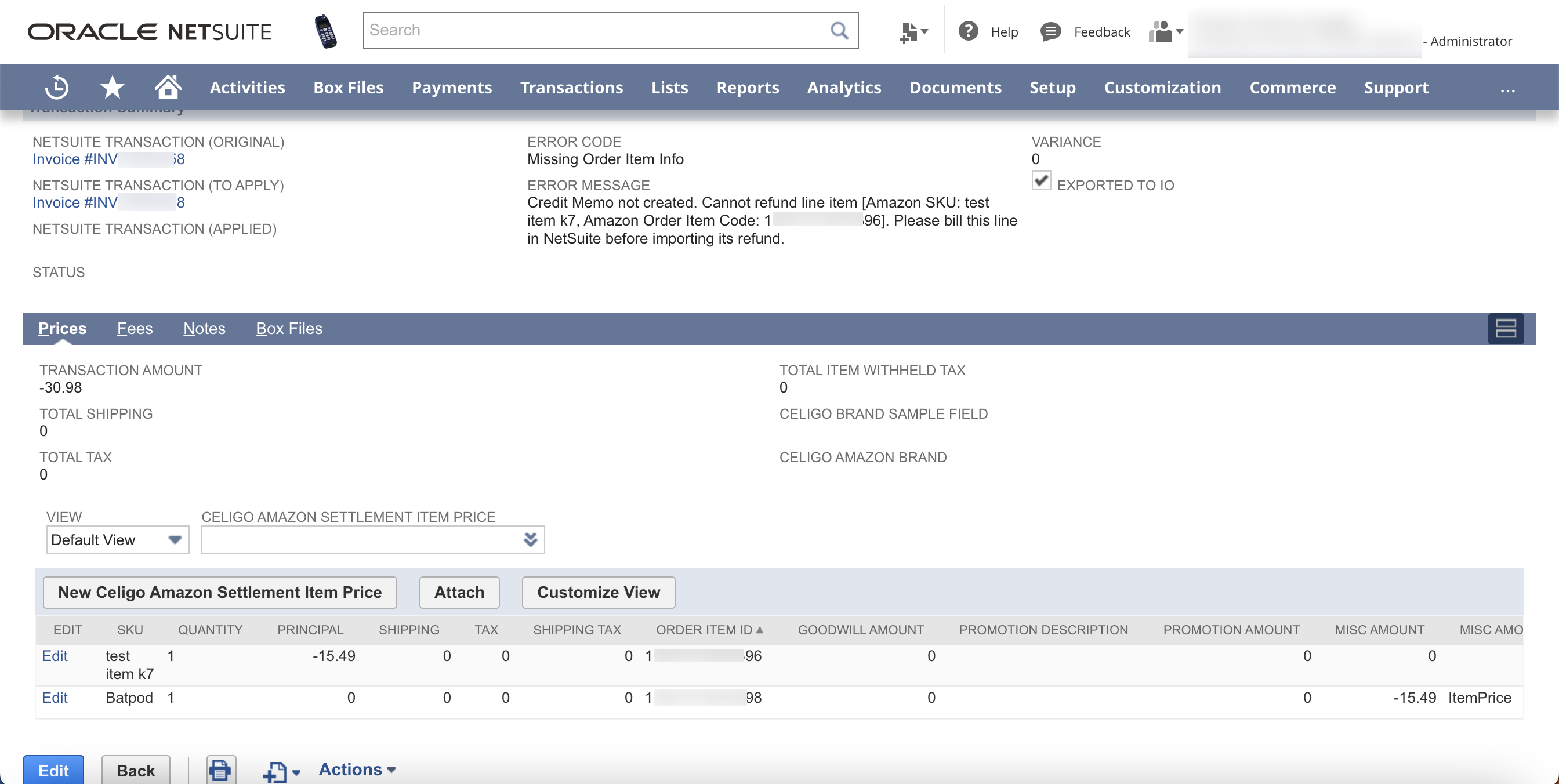Open the Create New document menu icon
The image size is (1559, 784).
click(913, 31)
